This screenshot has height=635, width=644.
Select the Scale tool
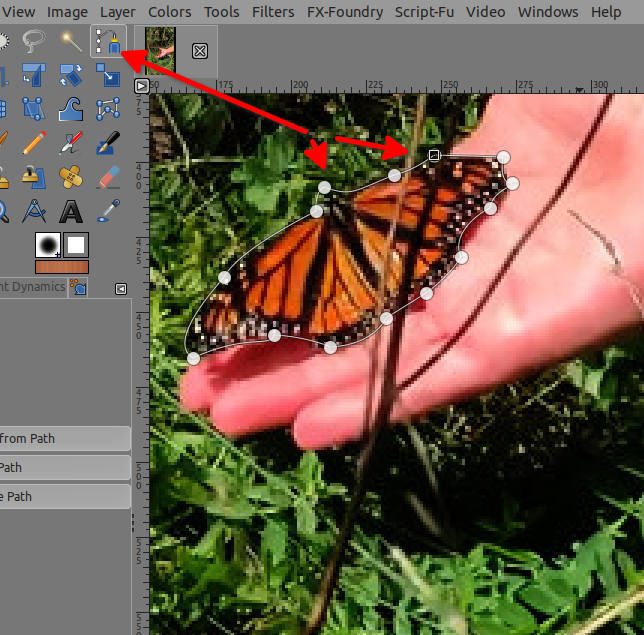pos(108,75)
